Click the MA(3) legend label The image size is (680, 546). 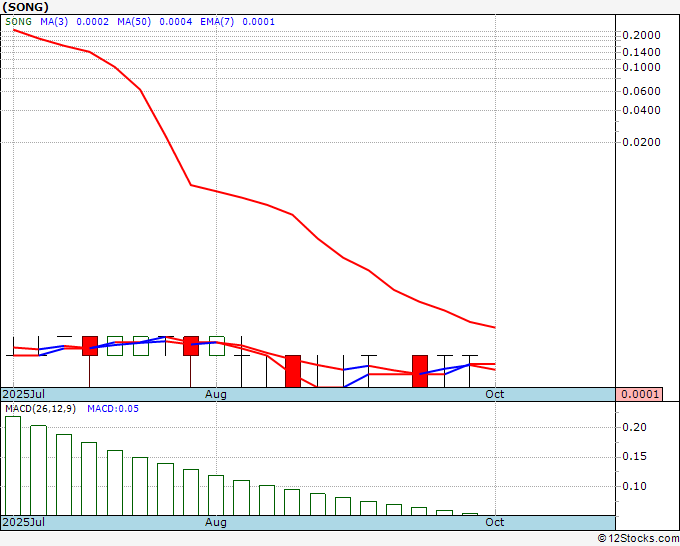pyautogui.click(x=54, y=22)
